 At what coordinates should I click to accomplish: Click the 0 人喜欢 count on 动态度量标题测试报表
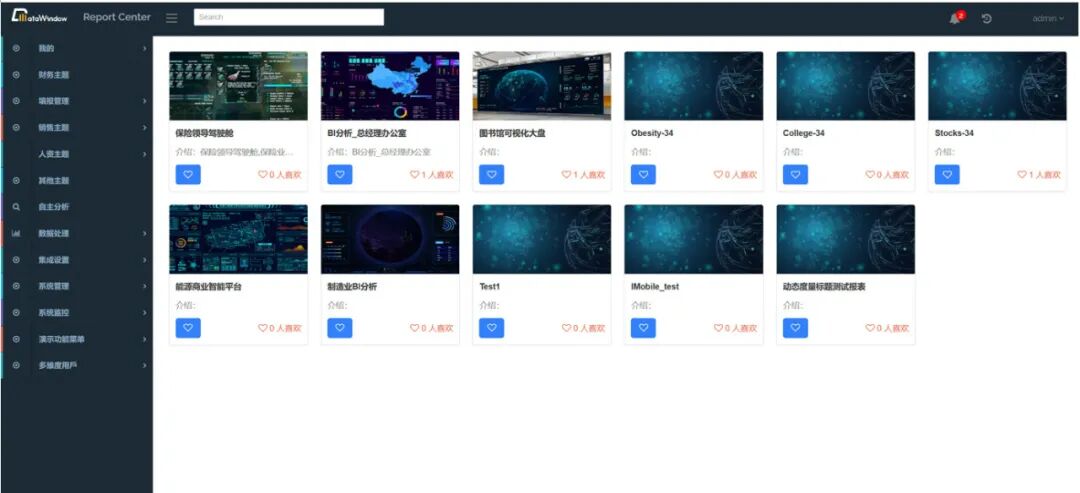pyautogui.click(x=887, y=328)
